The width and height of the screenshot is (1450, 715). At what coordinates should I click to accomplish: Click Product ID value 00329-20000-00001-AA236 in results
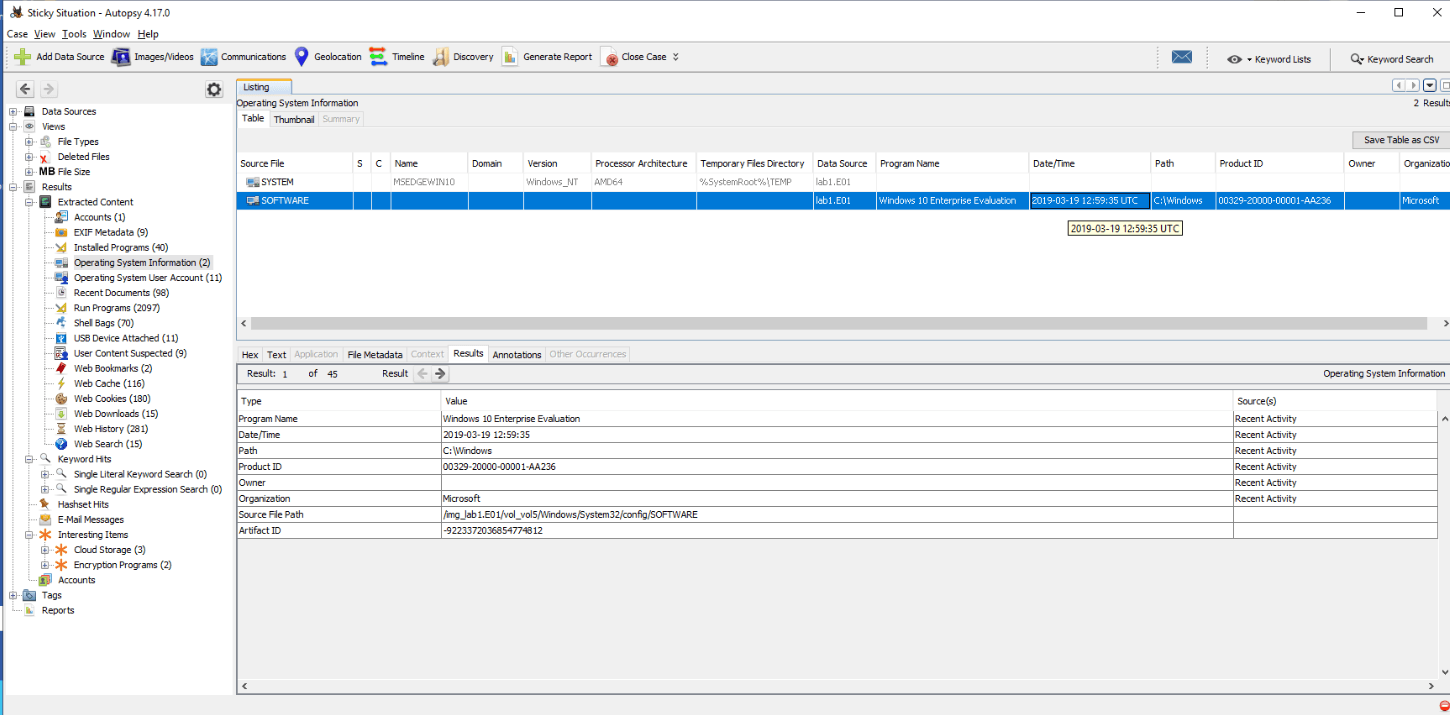click(499, 467)
